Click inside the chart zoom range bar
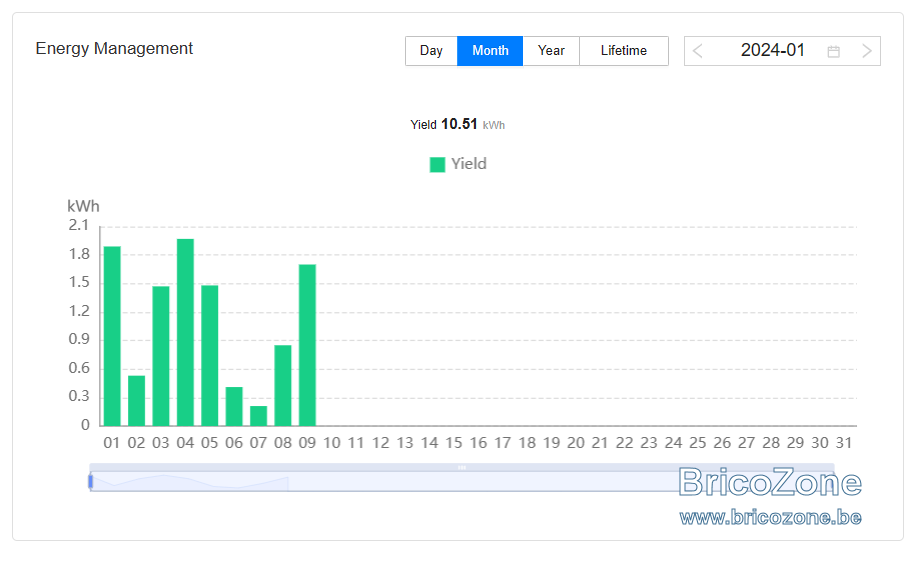915x561 pixels. click(462, 482)
